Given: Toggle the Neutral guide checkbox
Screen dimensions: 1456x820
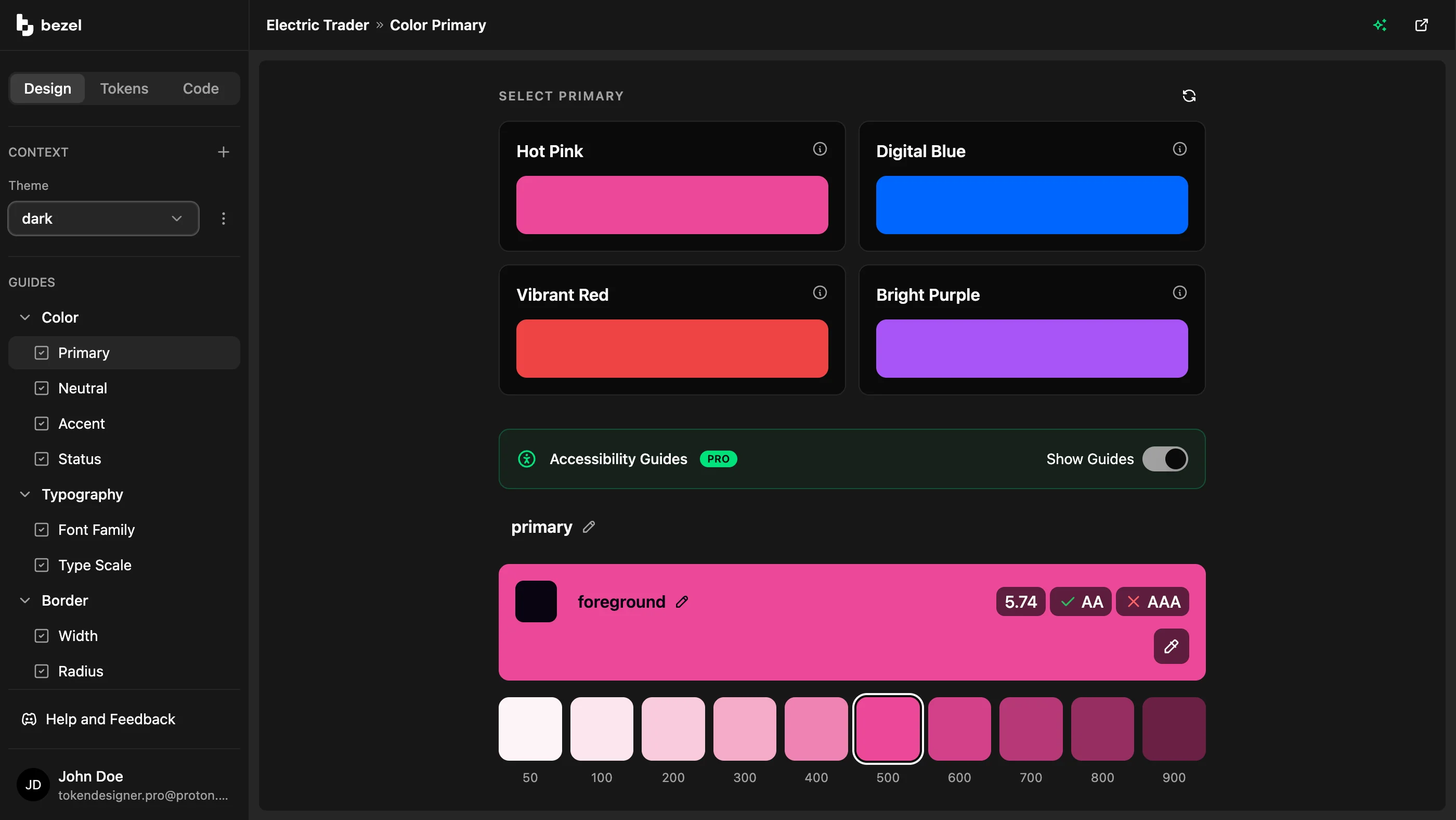Looking at the screenshot, I should (41, 388).
